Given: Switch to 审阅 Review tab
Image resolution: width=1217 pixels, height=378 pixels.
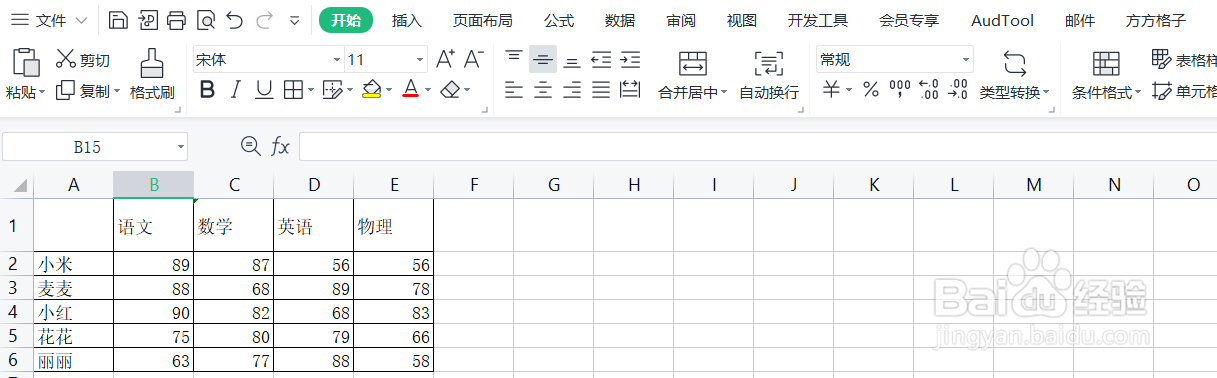Looking at the screenshot, I should (x=681, y=20).
